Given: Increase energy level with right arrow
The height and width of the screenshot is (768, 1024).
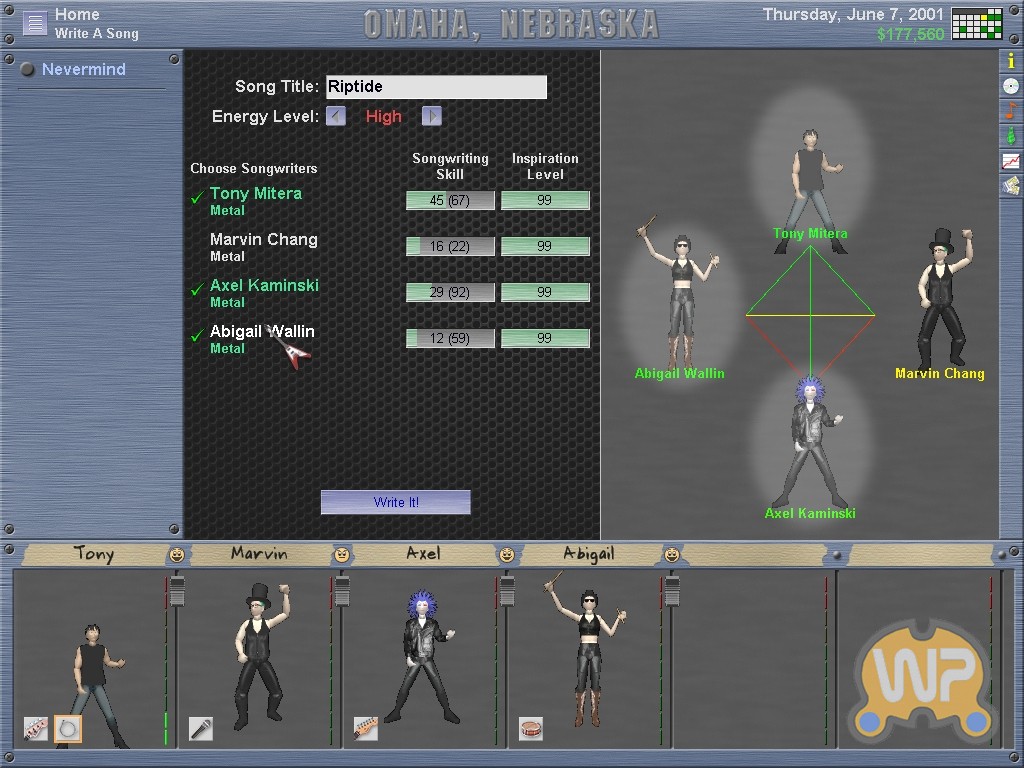Looking at the screenshot, I should point(431,116).
